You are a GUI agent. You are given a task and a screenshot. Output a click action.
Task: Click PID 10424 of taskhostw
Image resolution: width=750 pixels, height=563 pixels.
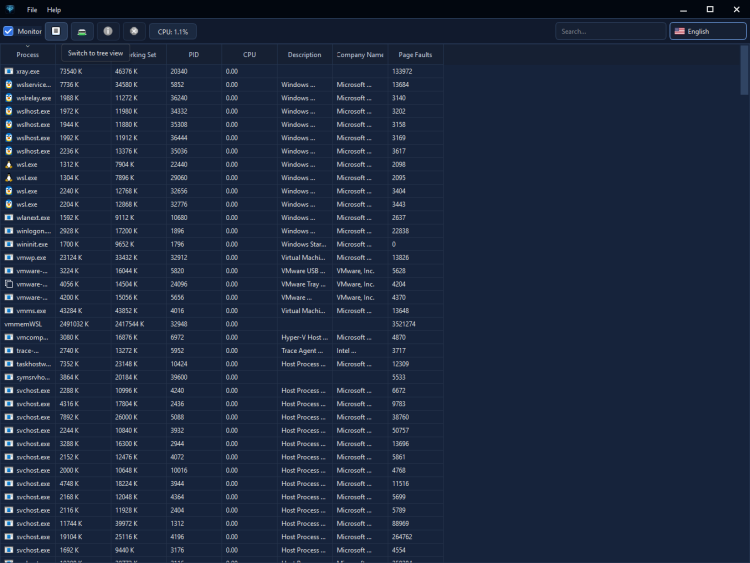point(179,364)
